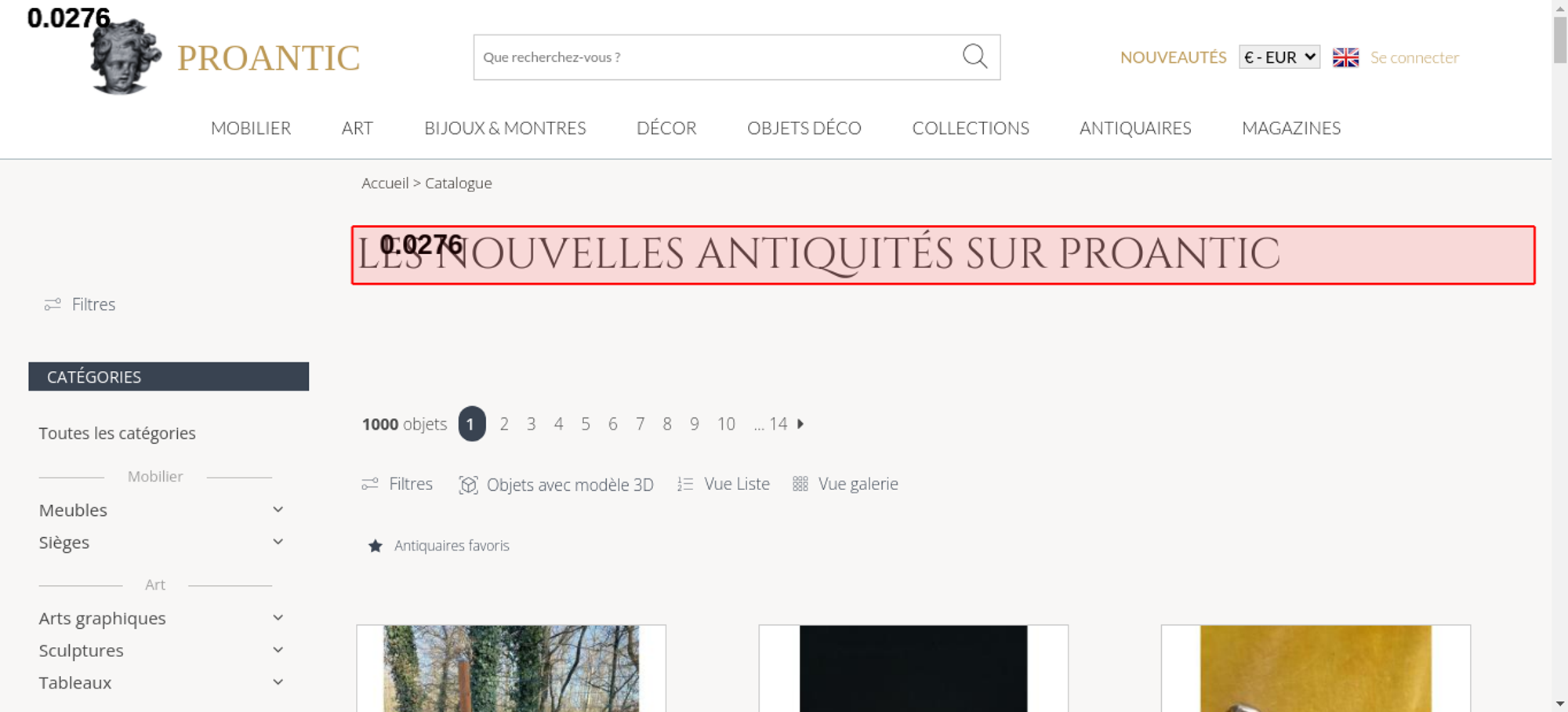Switch to Vue Liste view
This screenshot has height=712, width=1568.
pos(724,484)
